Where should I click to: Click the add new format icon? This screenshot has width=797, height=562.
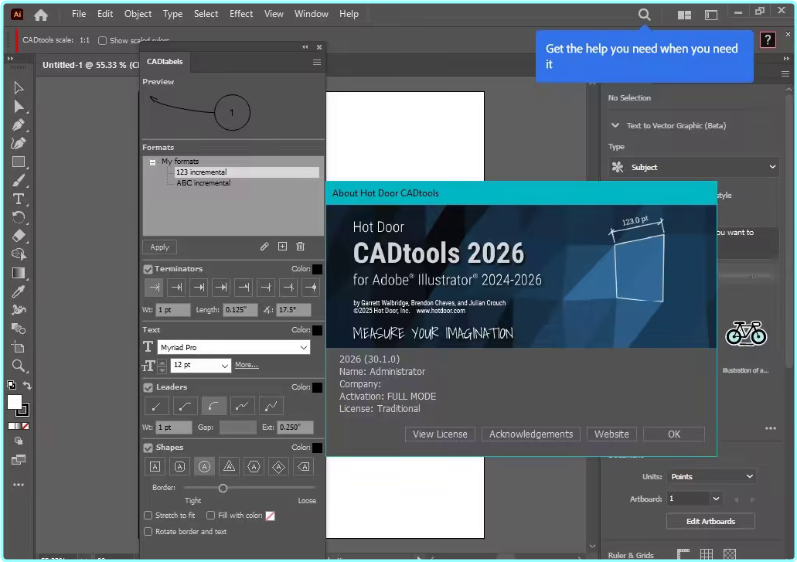click(x=282, y=246)
